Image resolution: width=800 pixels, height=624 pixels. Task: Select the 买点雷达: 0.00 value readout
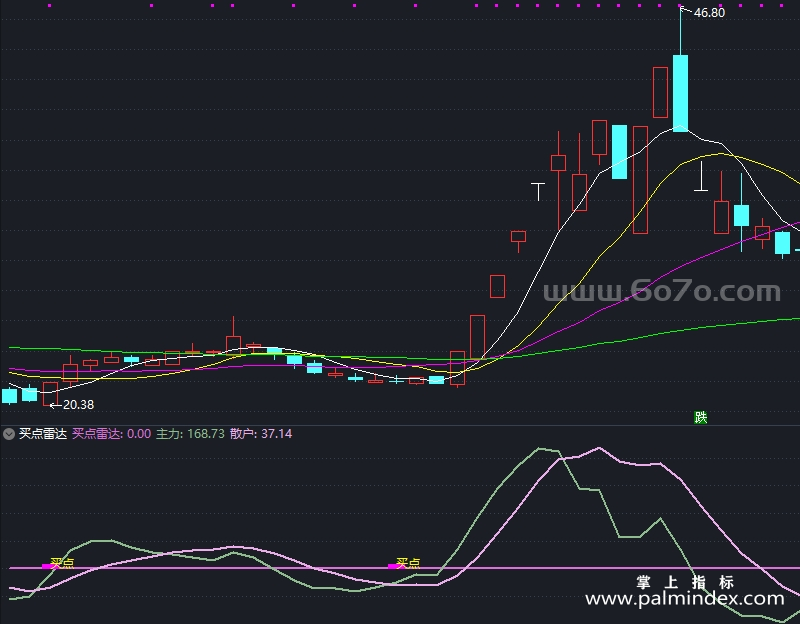click(x=112, y=434)
